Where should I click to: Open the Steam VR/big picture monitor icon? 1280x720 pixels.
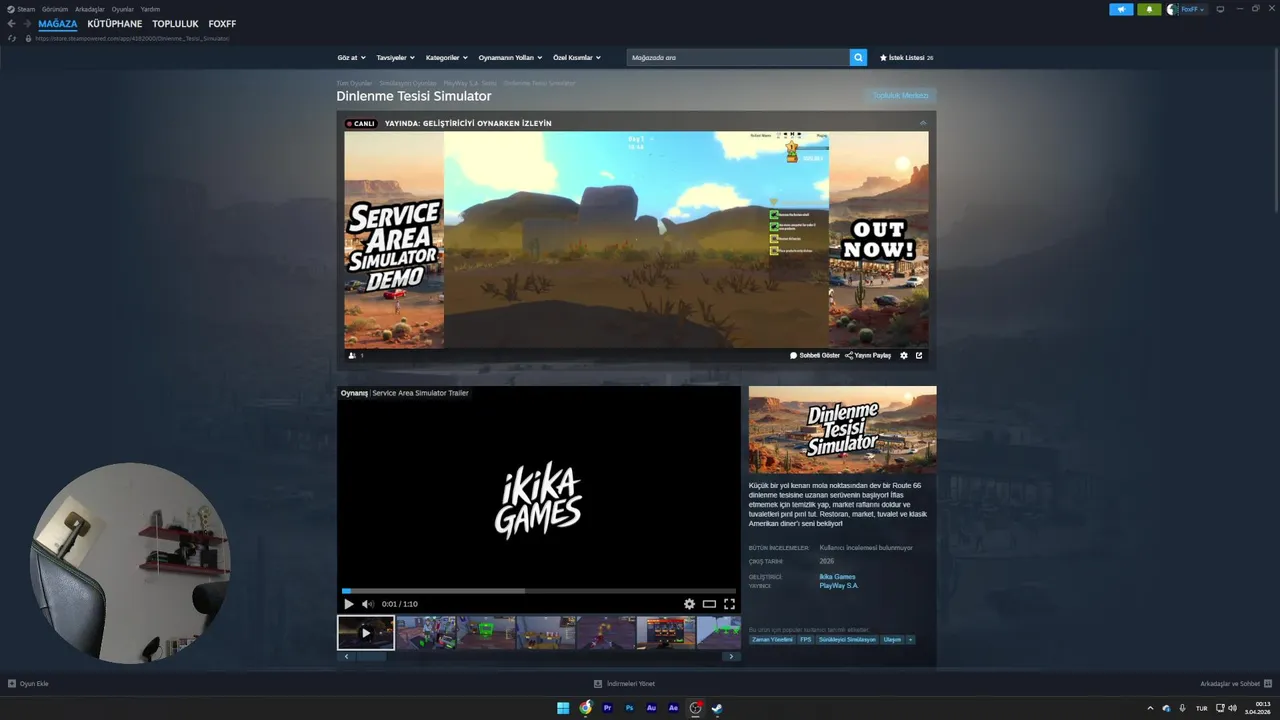click(1220, 9)
